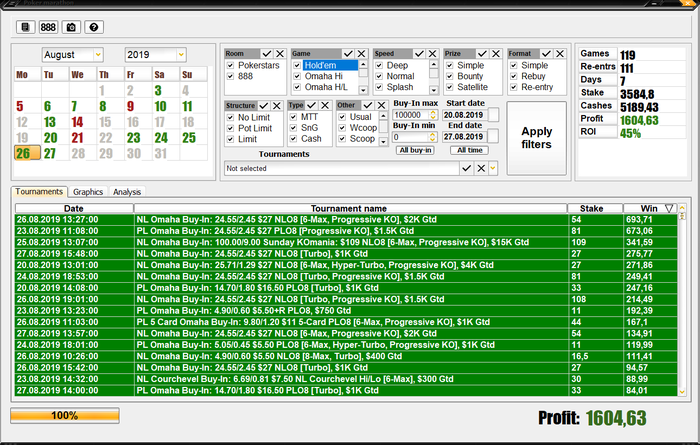Open help with question mark icon
The height and width of the screenshot is (445, 700).
pos(94,27)
